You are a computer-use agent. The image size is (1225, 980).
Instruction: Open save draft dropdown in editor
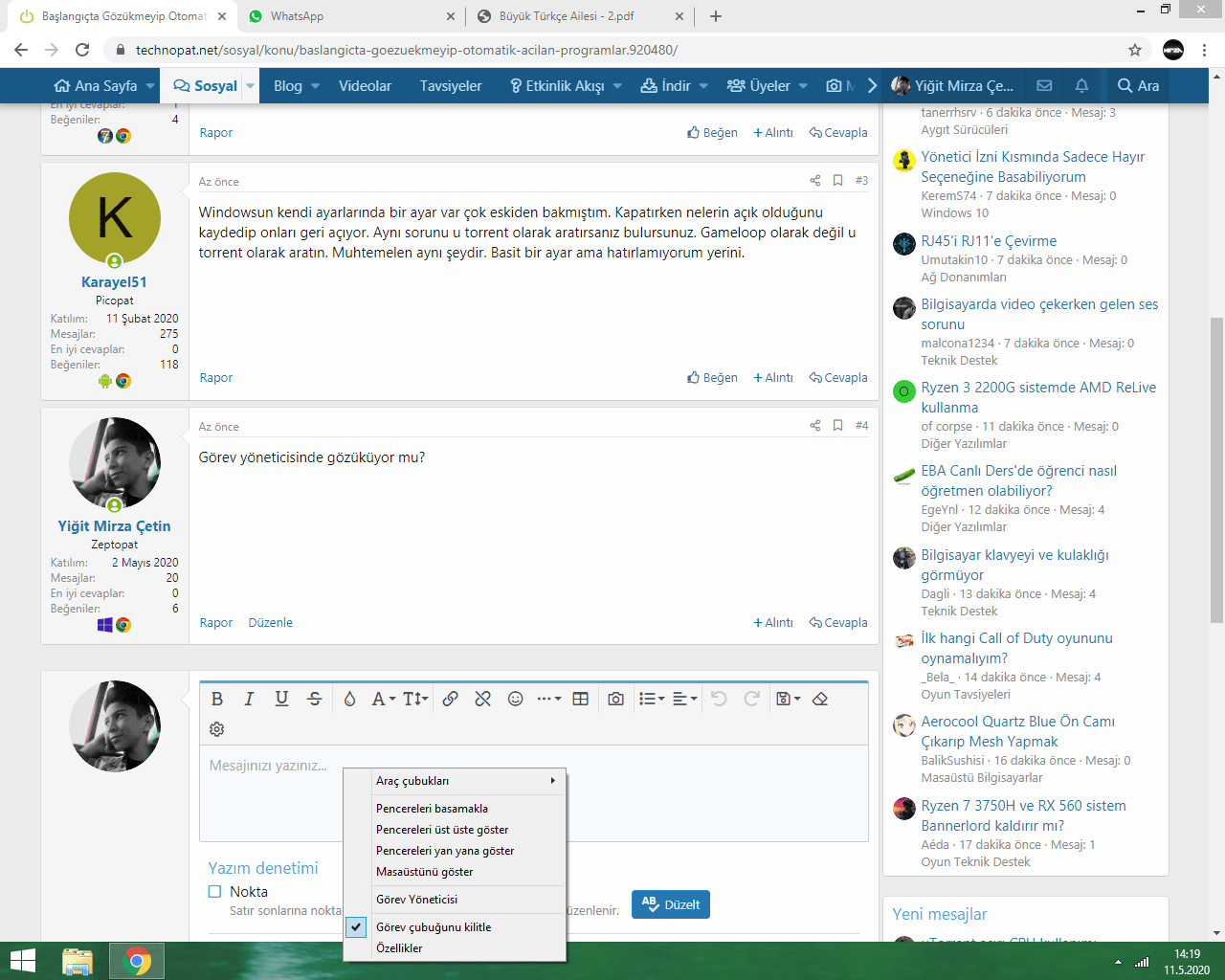pos(788,699)
